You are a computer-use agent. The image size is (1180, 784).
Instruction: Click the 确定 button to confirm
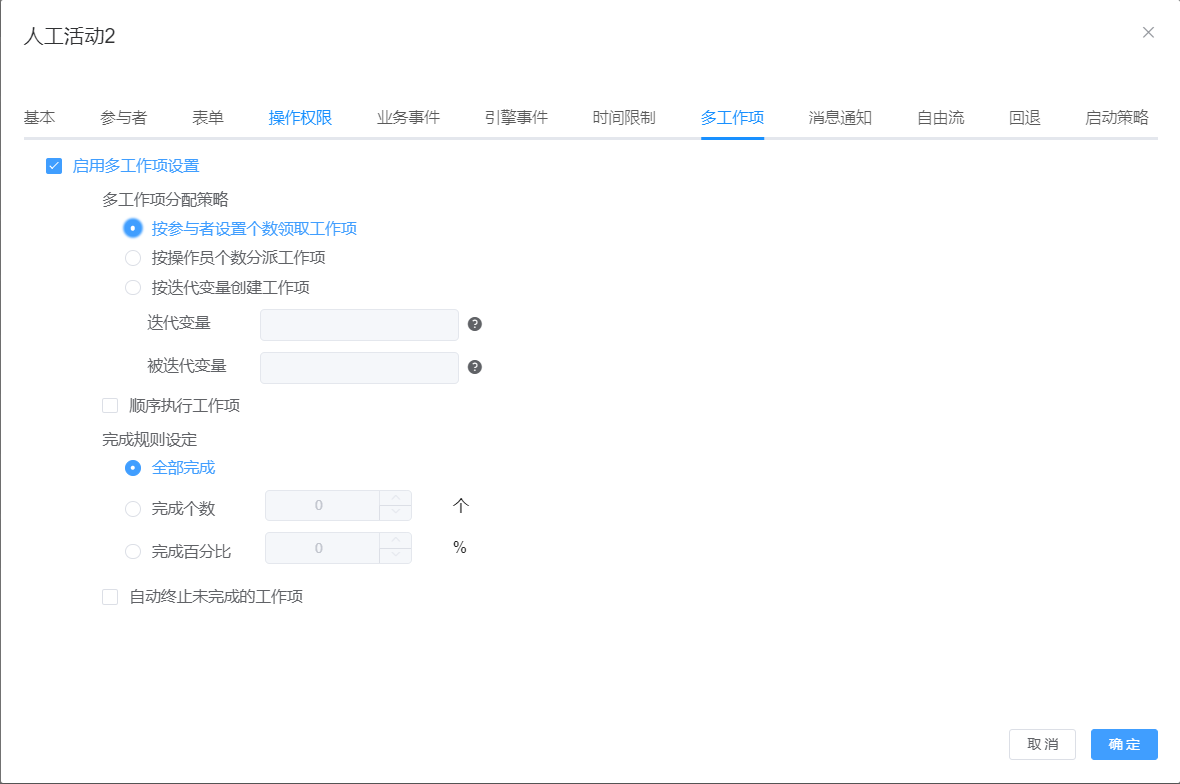click(1124, 745)
